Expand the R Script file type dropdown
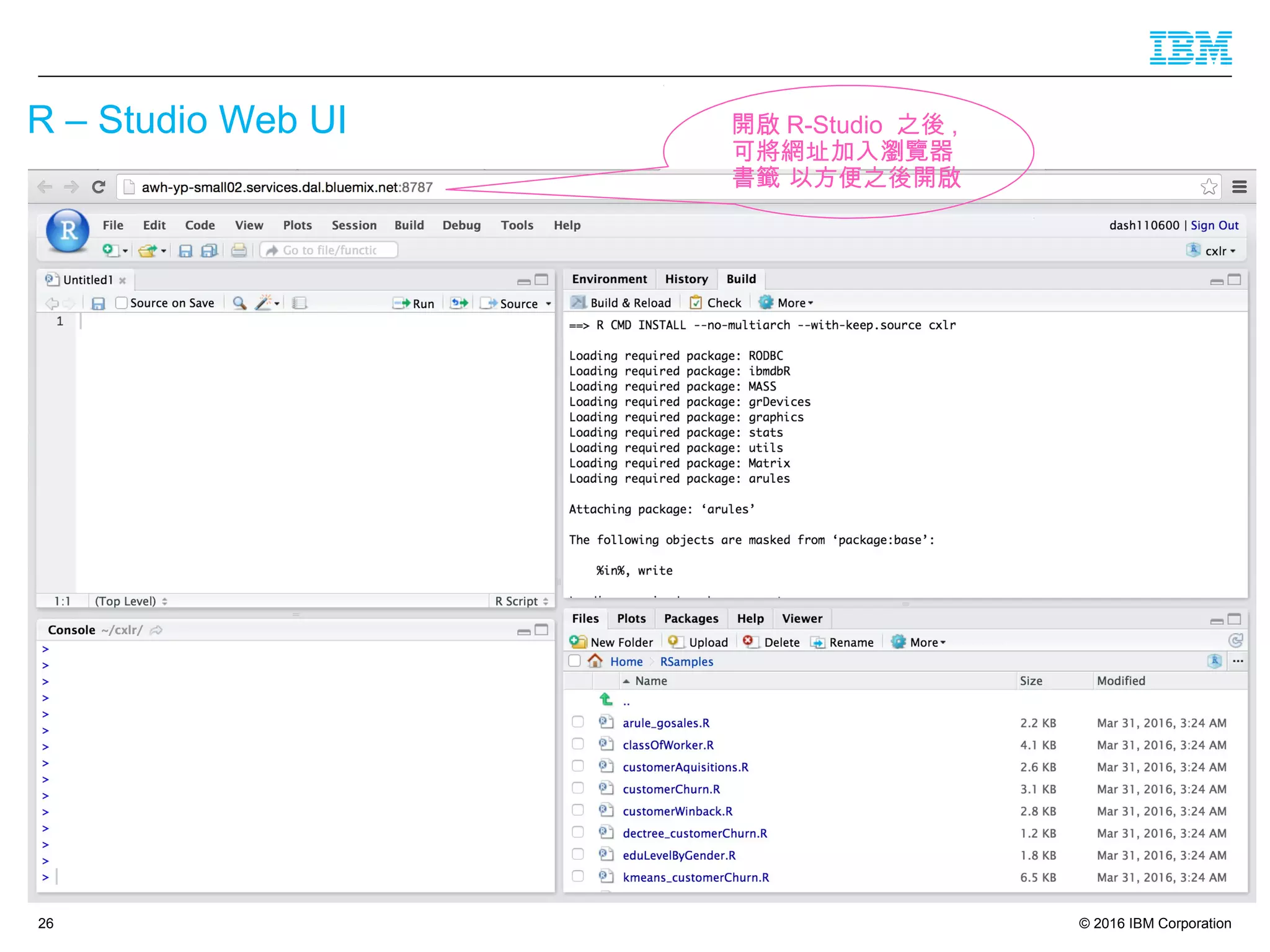 click(522, 601)
